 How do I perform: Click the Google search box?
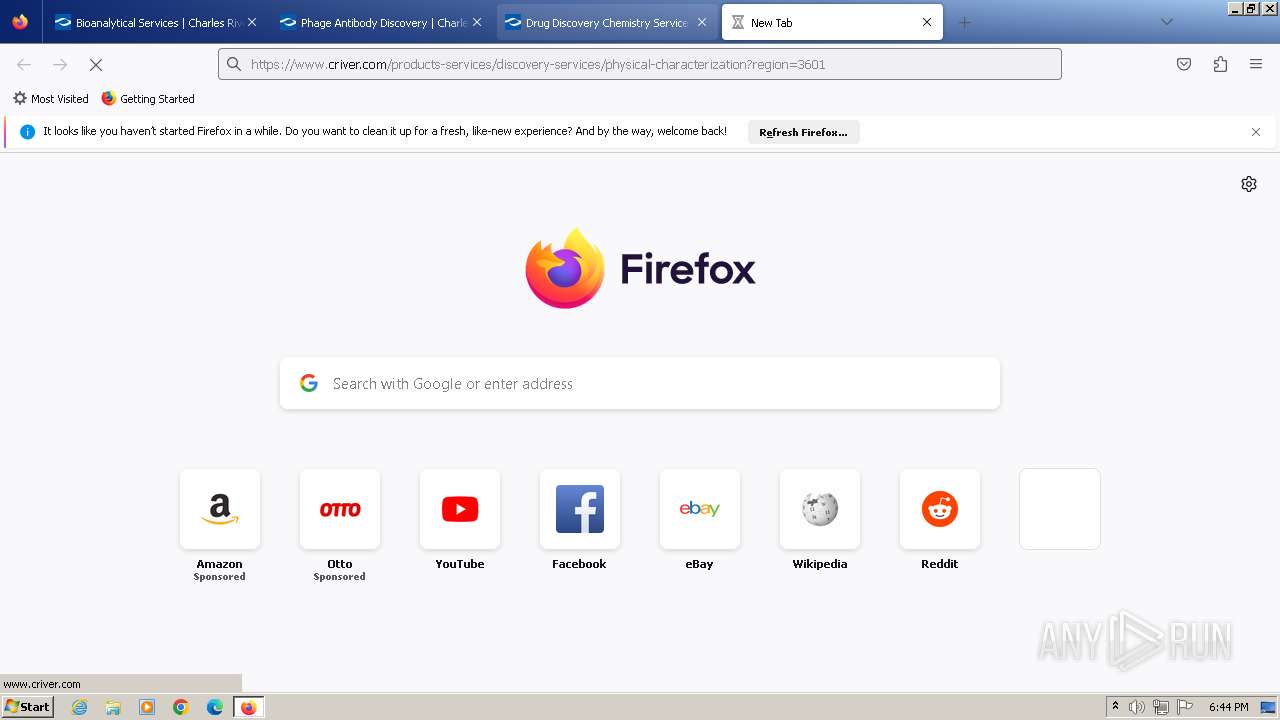640,384
